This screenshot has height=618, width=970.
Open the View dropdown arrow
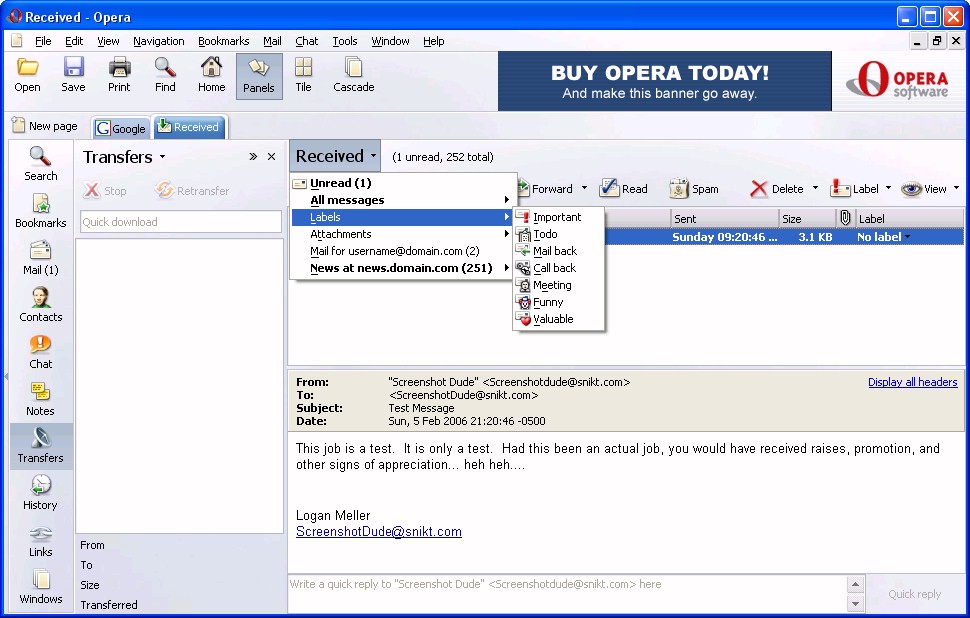pos(956,187)
